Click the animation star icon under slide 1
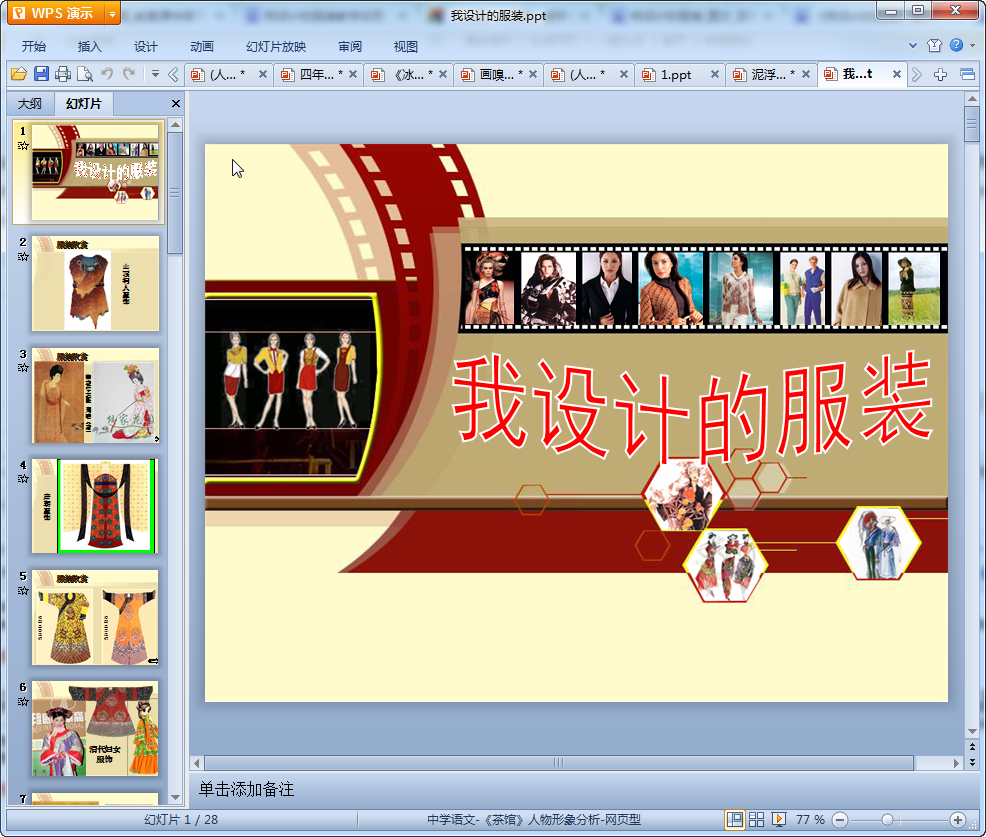986x837 pixels. coord(23,146)
